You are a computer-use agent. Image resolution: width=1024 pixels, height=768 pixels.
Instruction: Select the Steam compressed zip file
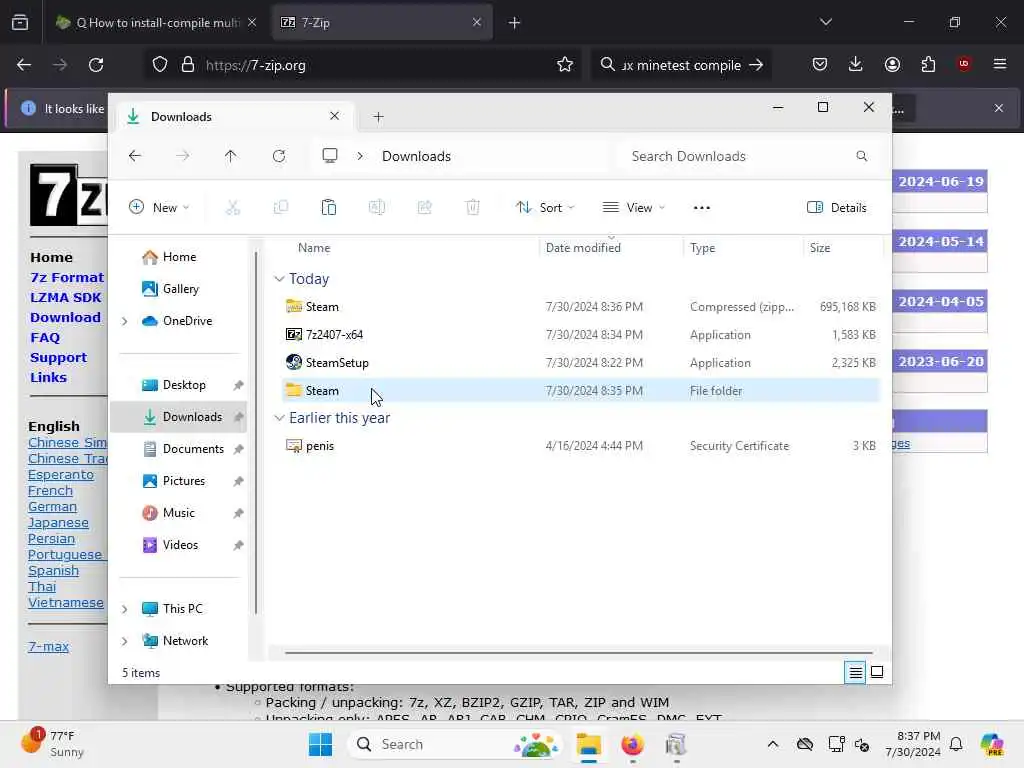(x=581, y=307)
